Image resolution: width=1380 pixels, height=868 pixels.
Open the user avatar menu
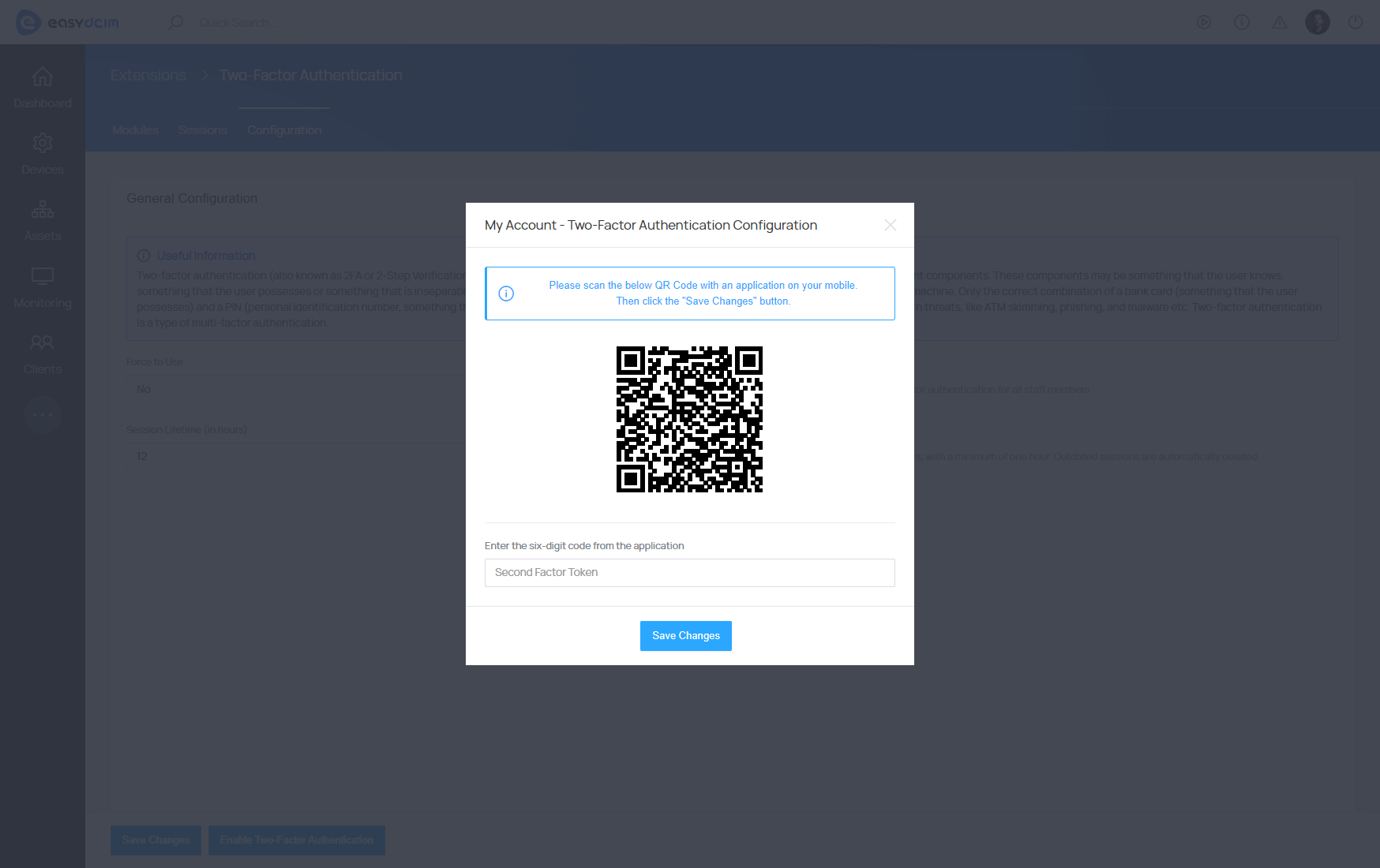[x=1318, y=22]
